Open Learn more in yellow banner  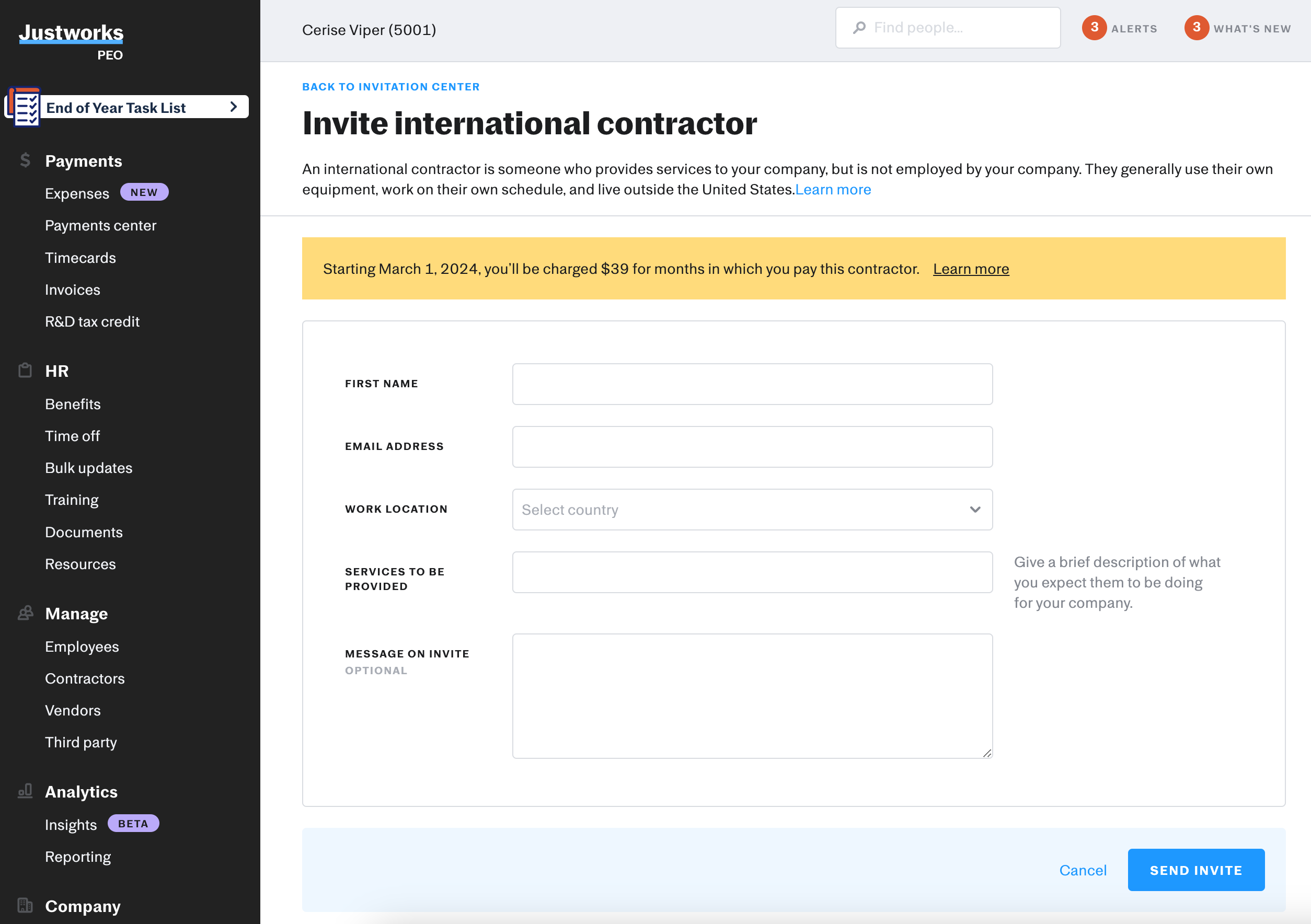(x=971, y=269)
